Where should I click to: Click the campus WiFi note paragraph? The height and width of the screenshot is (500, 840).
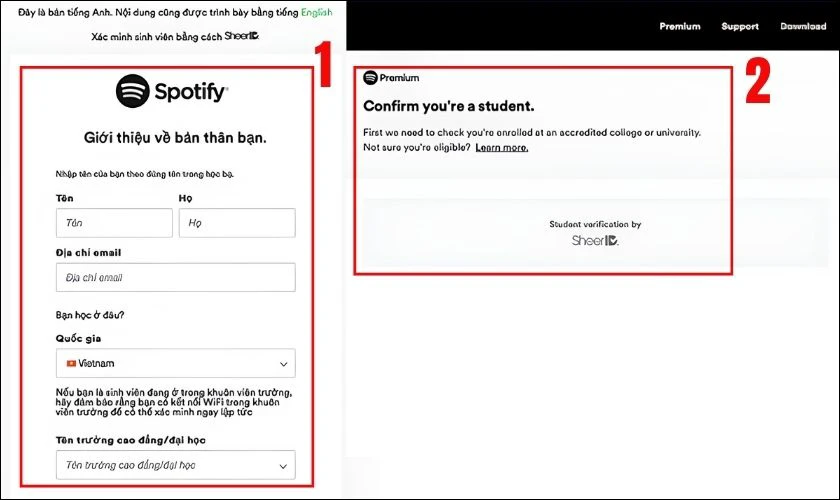[174, 402]
